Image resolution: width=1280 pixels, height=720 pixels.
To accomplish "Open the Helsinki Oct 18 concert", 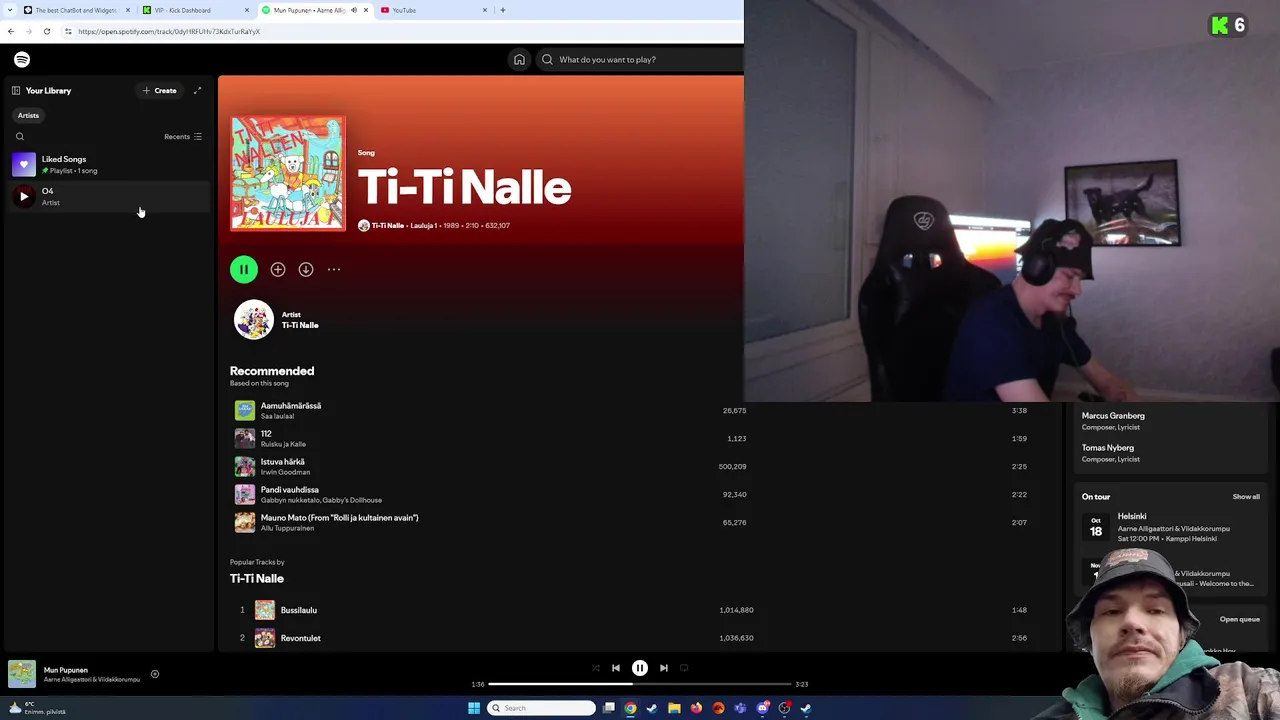I will pyautogui.click(x=1169, y=527).
